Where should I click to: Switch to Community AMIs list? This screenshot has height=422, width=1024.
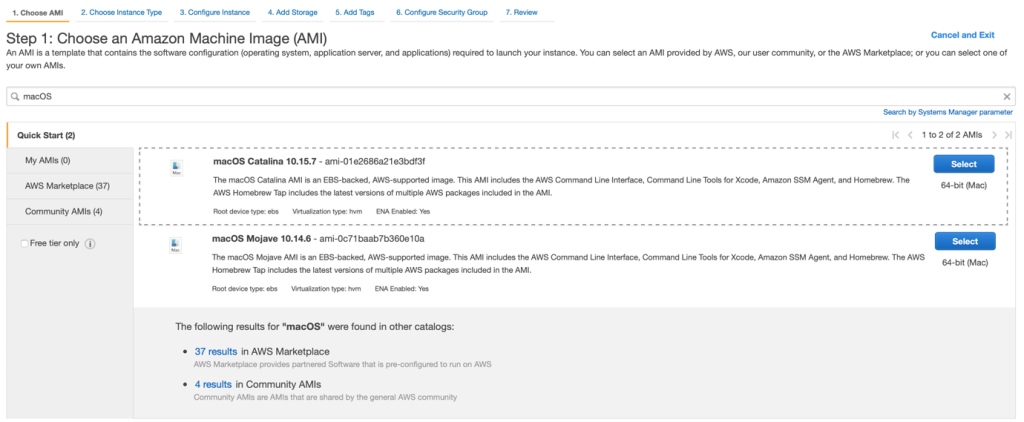64,211
